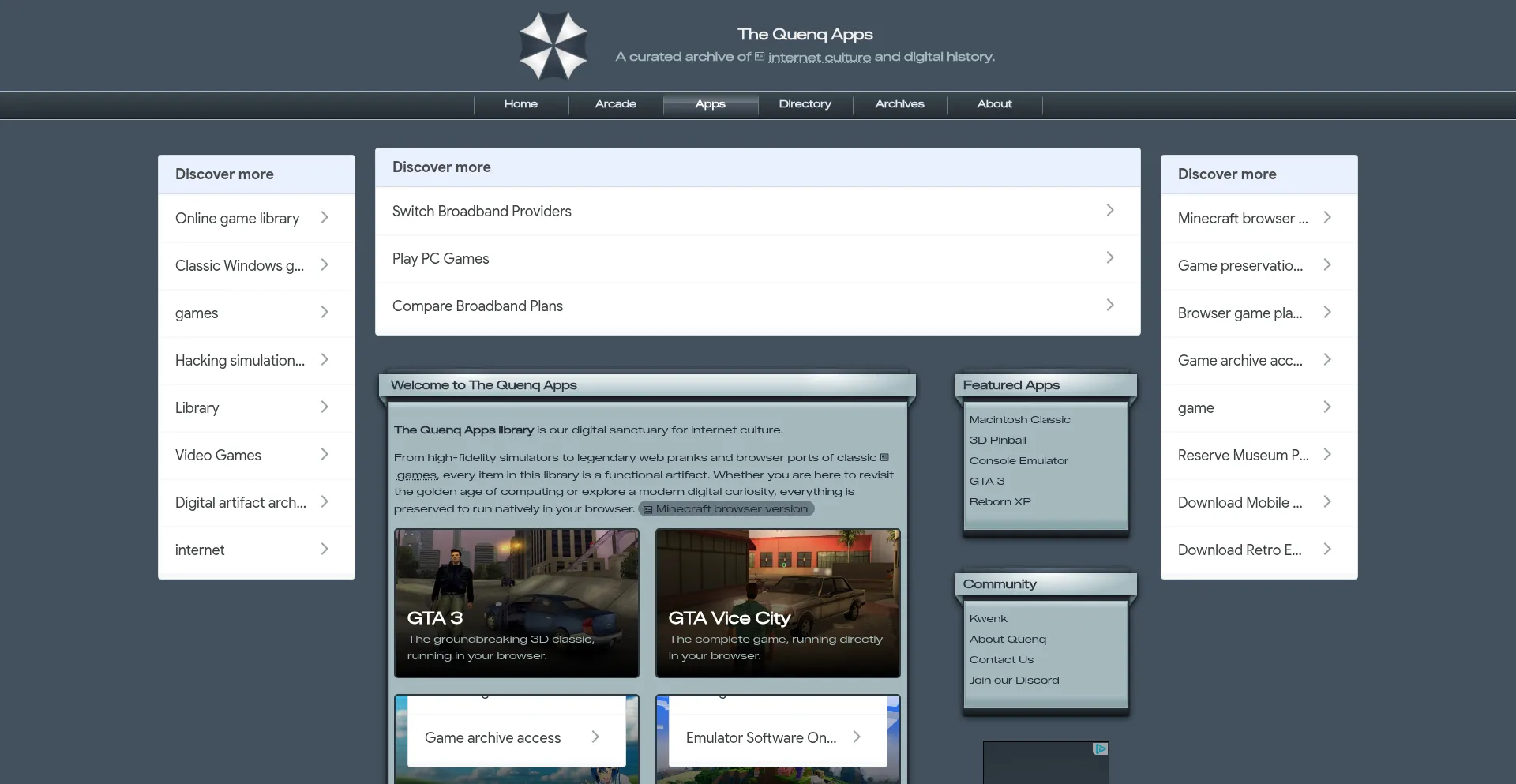Click the 'Minecraft browser version' tag
Viewport: 1516px width, 784px height.
click(726, 509)
